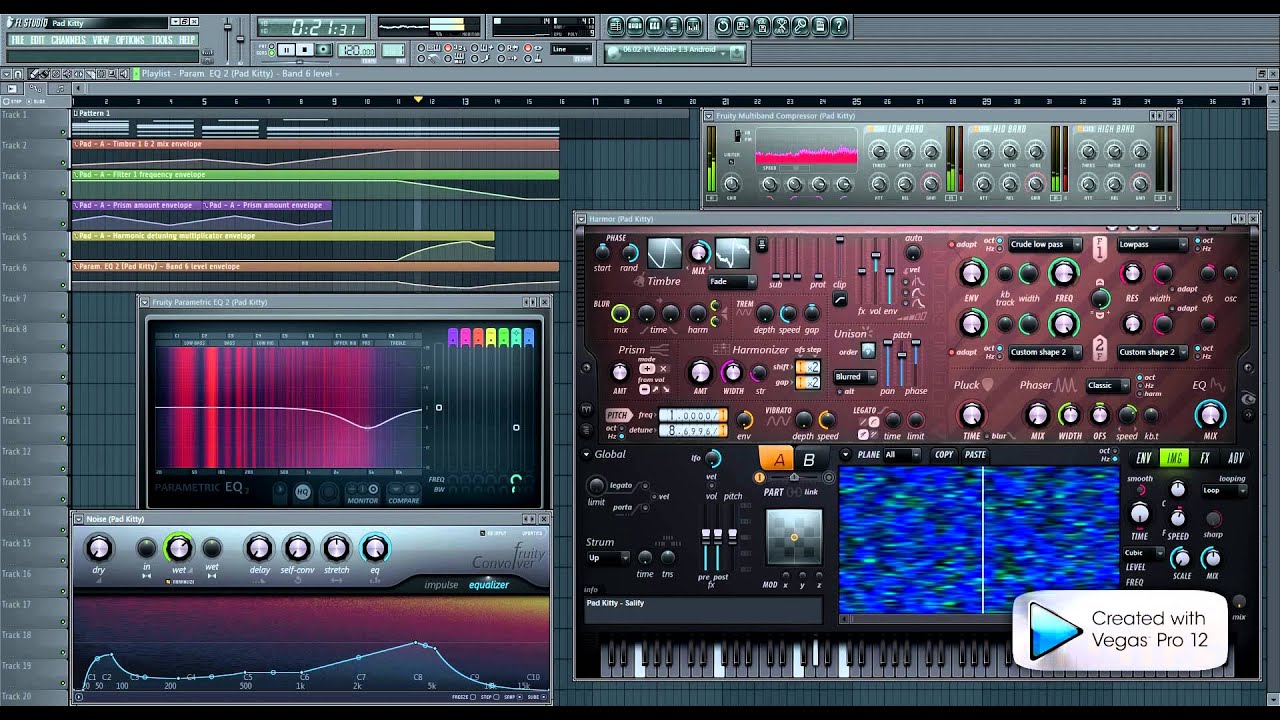1280x720 pixels.
Task: Open the Fade timbre blend dropdown
Action: [x=732, y=282]
